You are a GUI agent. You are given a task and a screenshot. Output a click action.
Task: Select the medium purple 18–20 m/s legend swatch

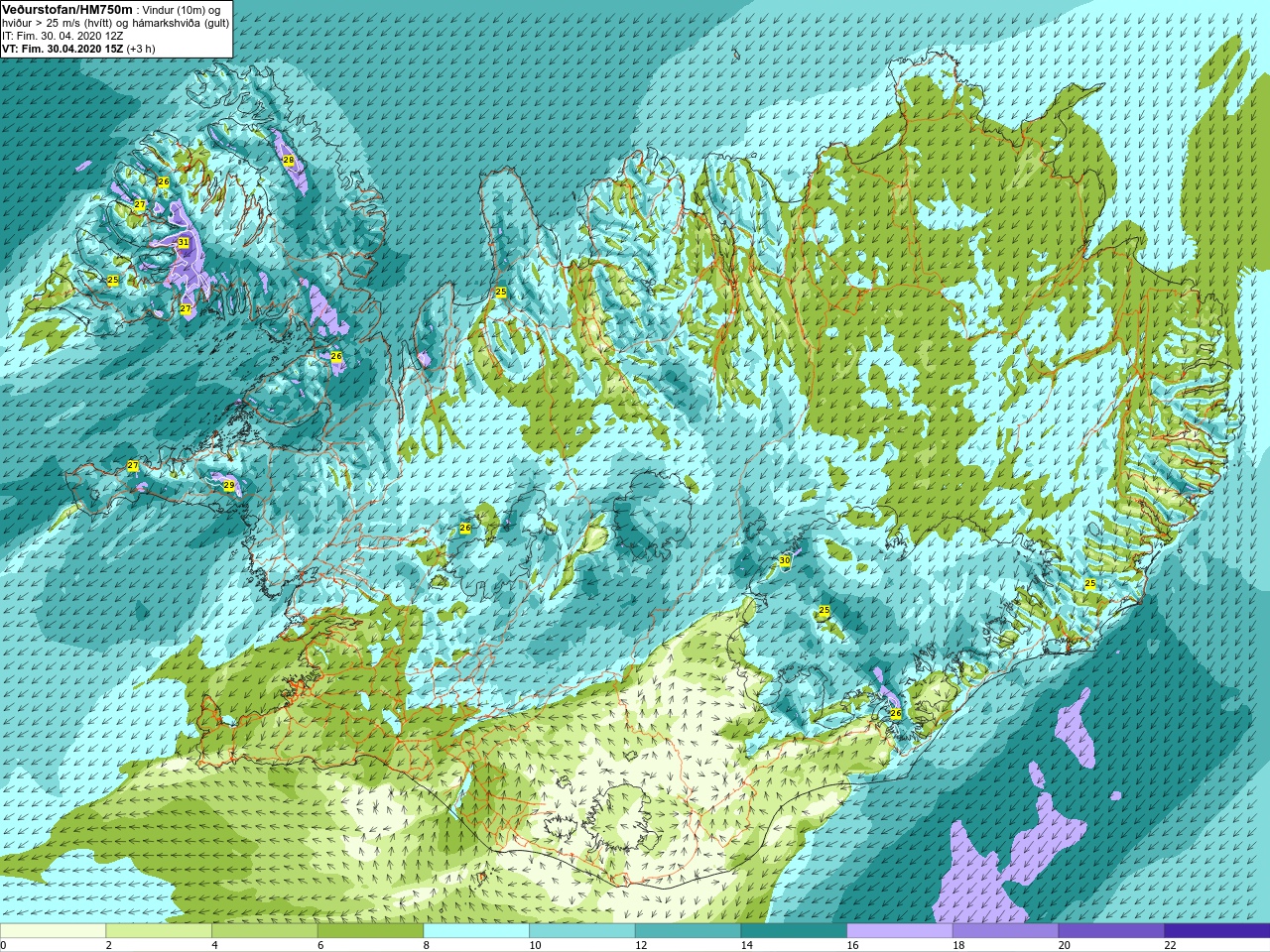[x=1005, y=931]
